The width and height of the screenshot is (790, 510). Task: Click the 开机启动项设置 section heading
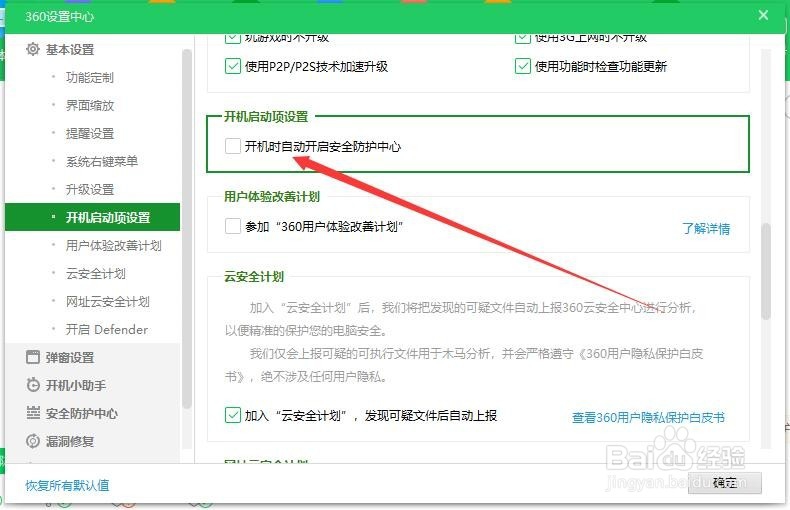point(266,116)
